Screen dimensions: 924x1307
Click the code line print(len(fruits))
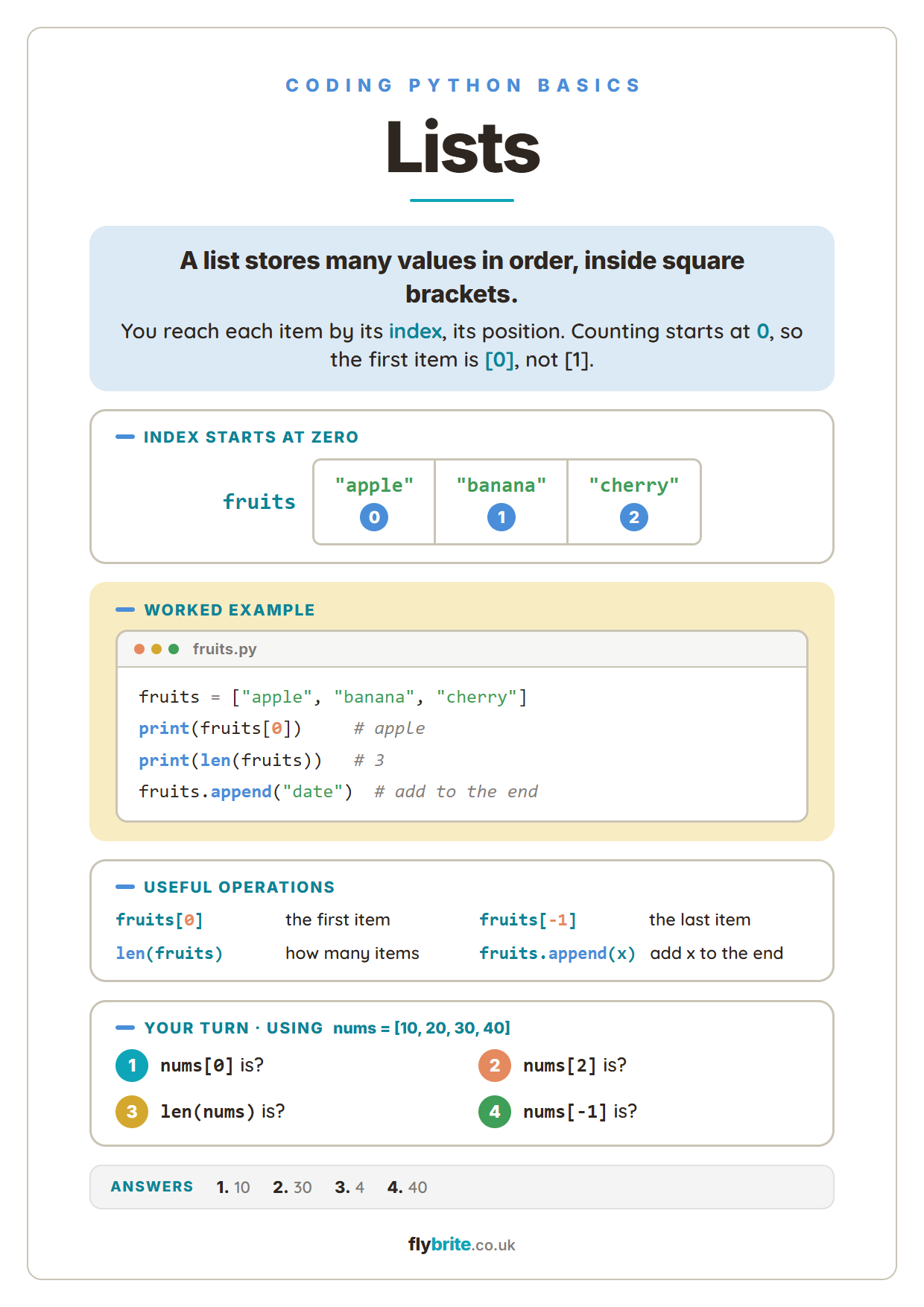click(x=230, y=760)
